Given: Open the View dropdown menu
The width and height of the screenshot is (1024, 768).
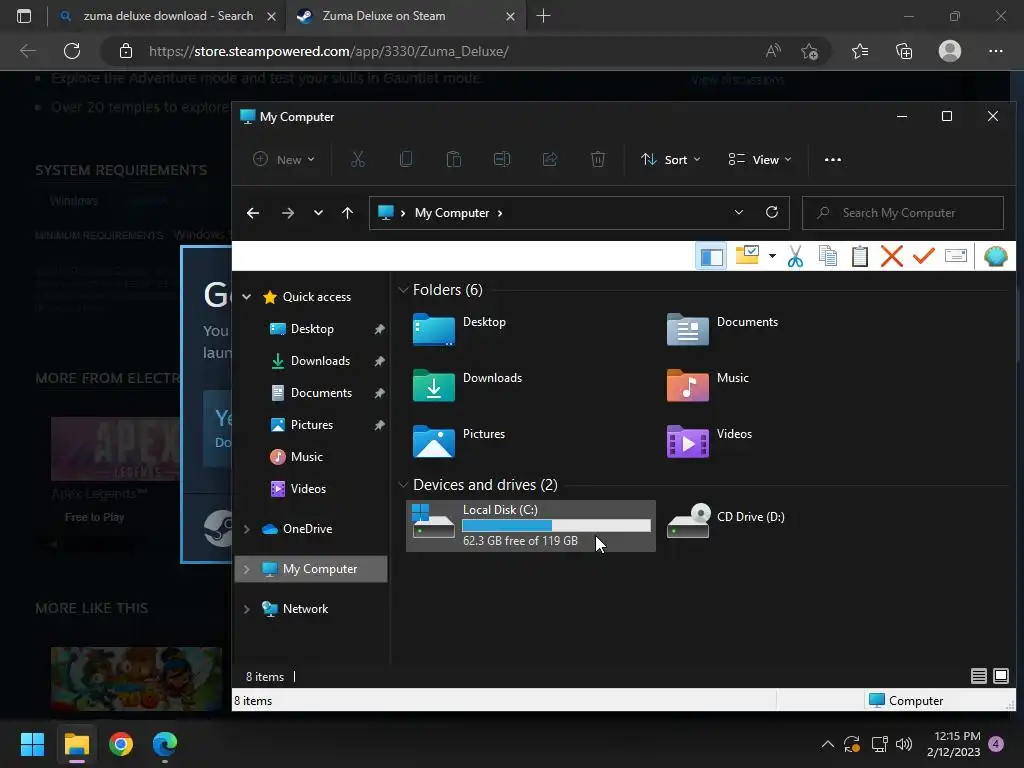Looking at the screenshot, I should pos(760,159).
